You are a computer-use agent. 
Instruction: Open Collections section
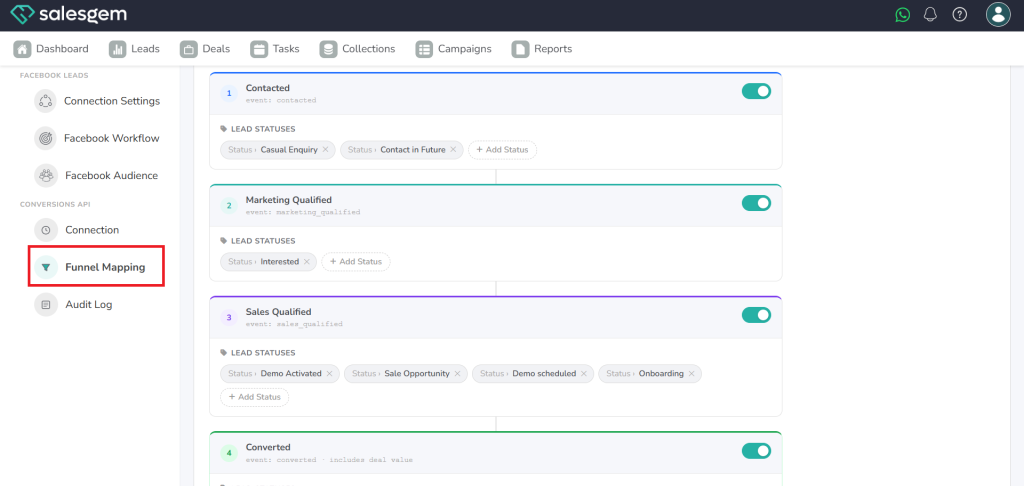pyautogui.click(x=357, y=49)
